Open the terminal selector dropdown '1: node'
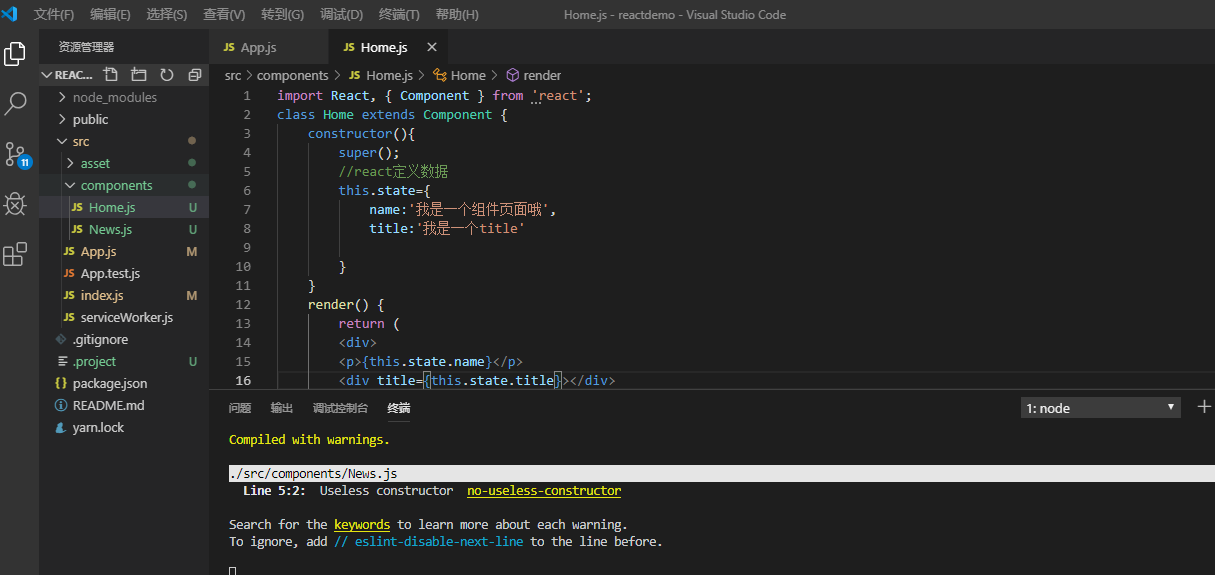 [x=1100, y=408]
